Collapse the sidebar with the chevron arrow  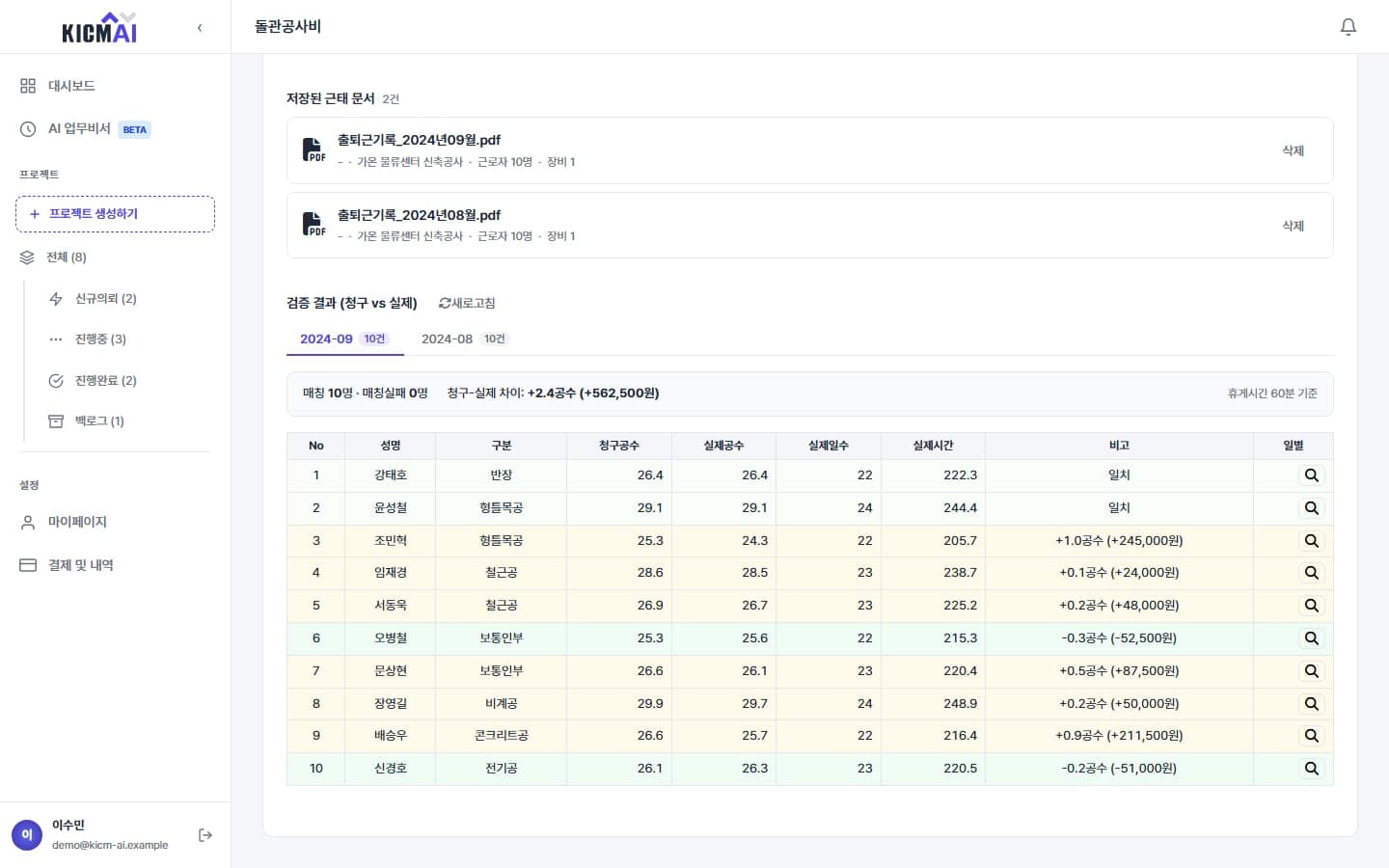coord(200,28)
